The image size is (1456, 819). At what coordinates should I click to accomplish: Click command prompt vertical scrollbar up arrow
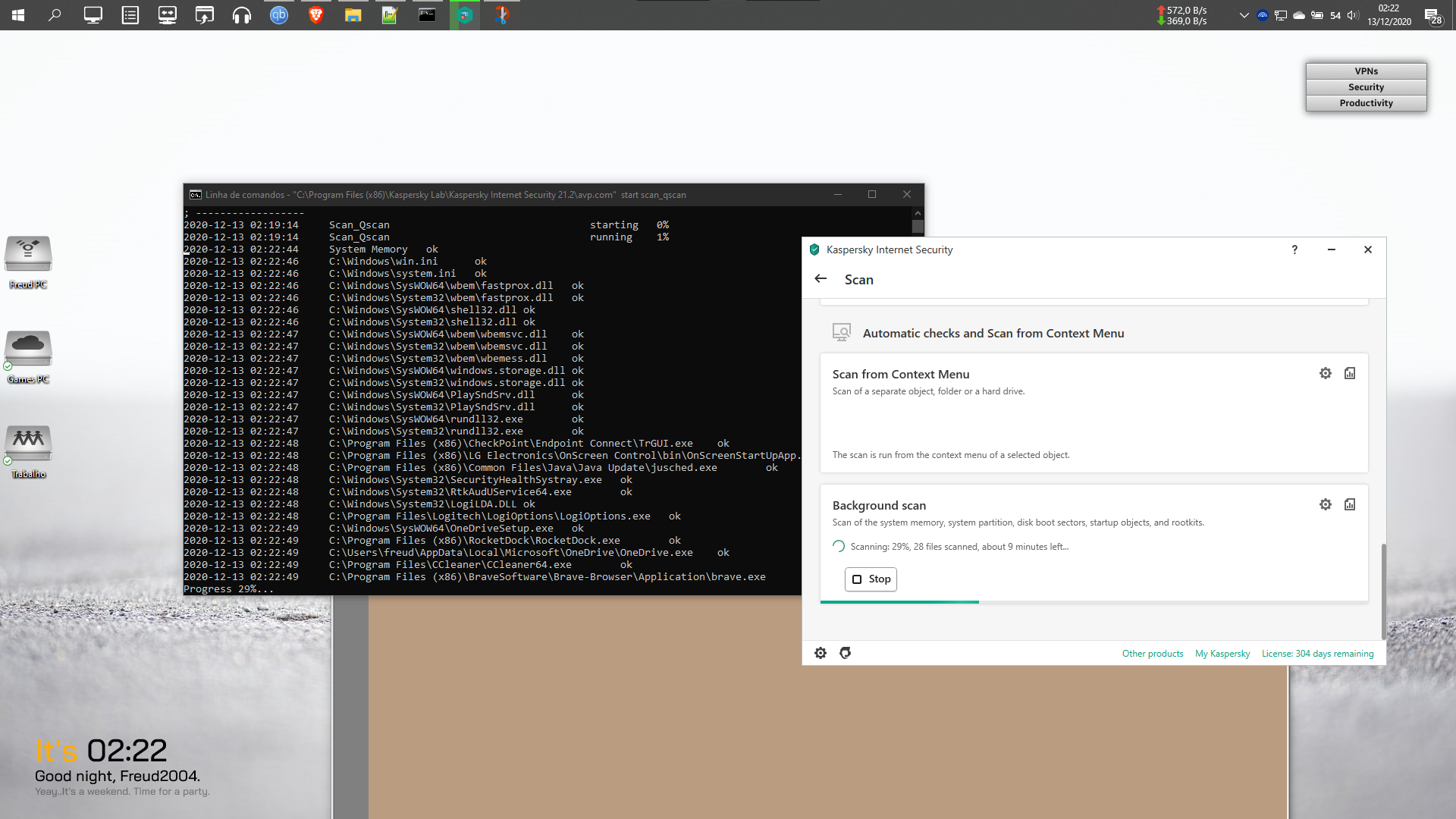[918, 214]
